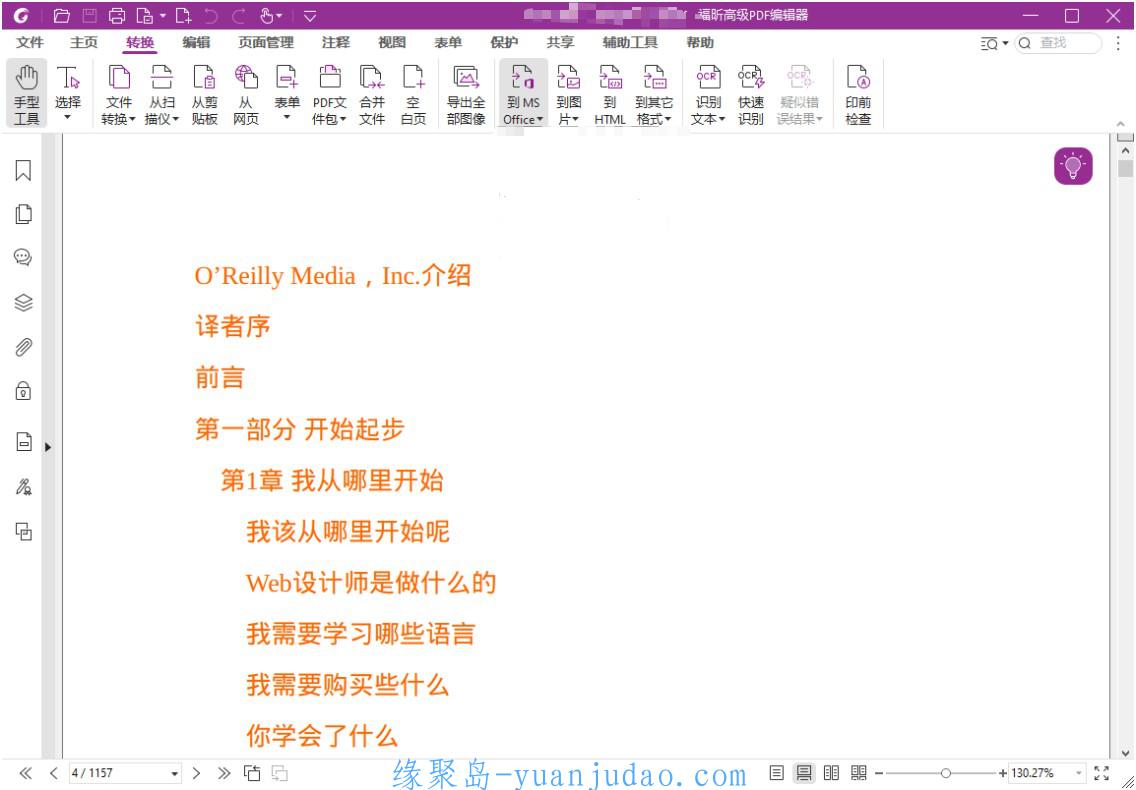
Task: Go to previous page arrow in status bar
Action: (53, 773)
